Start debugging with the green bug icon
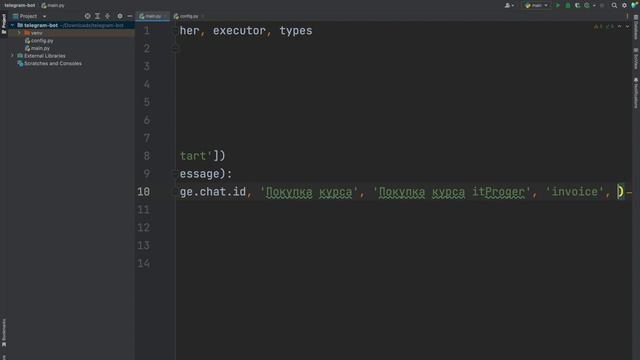 pyautogui.click(x=568, y=5)
